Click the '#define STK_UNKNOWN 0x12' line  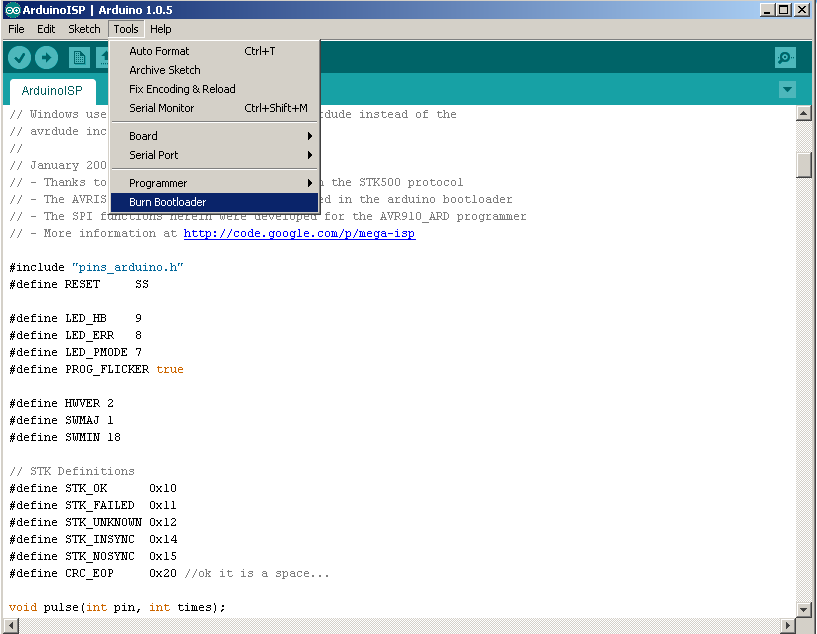pyautogui.click(x=93, y=523)
